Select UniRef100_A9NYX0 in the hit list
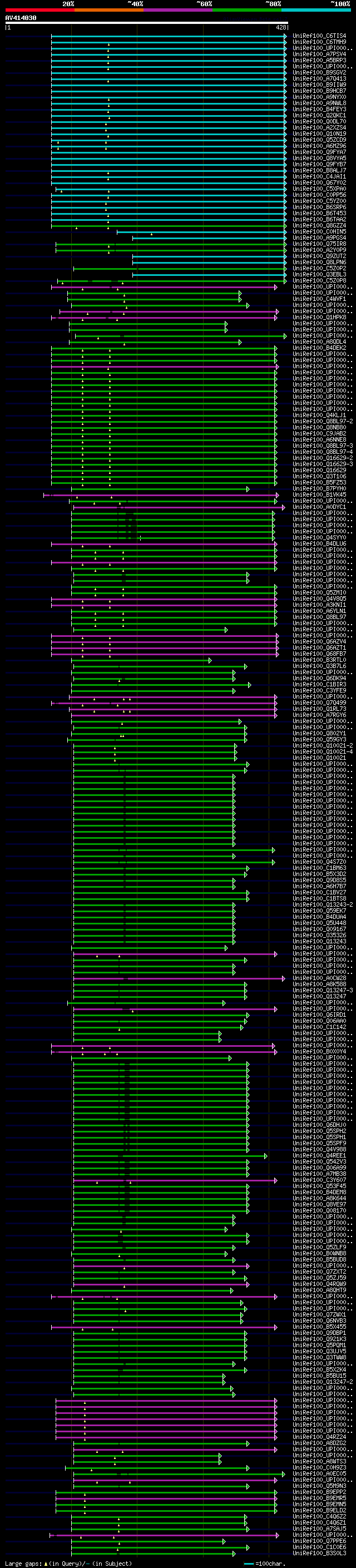Screen dimensions: 356x1568 319,97
